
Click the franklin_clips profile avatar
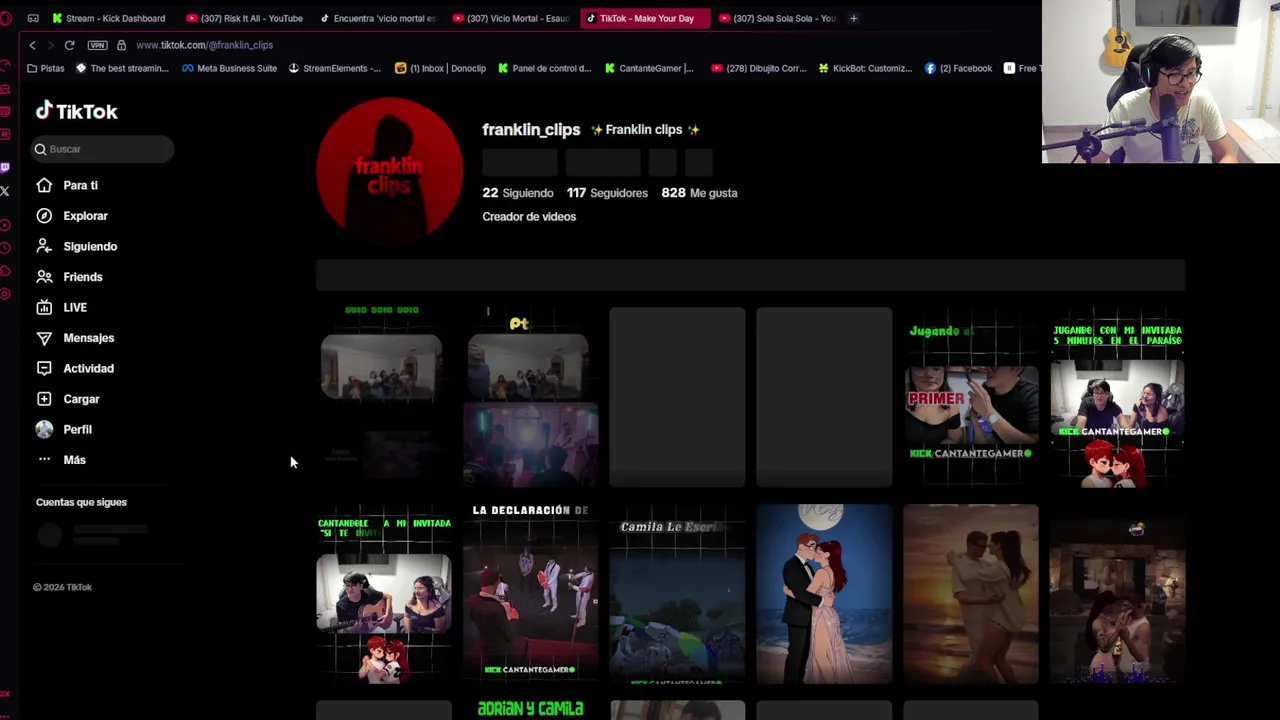point(390,171)
